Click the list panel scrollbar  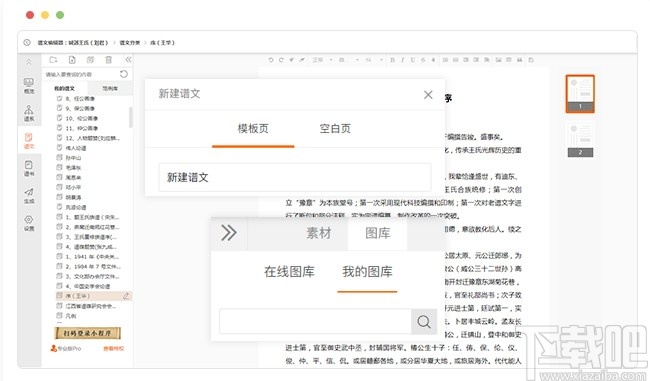coord(131,118)
